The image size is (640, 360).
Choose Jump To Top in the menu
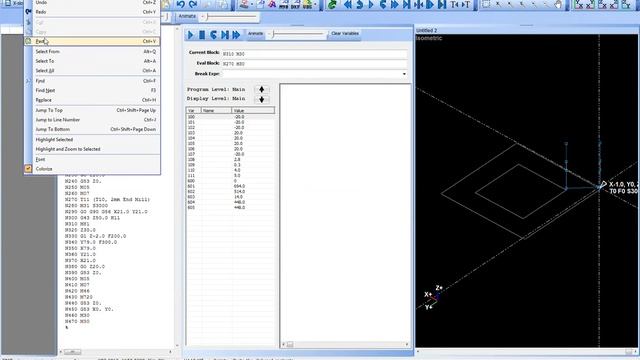(91, 110)
